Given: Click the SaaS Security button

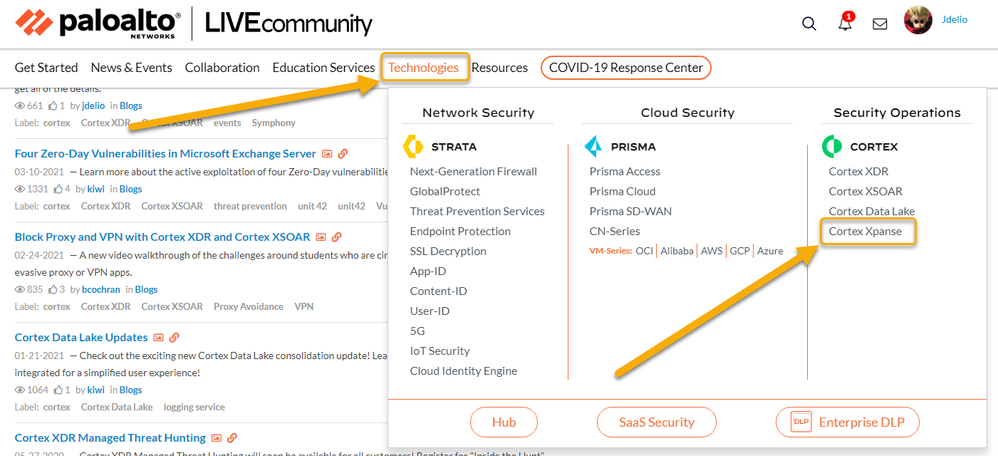Looking at the screenshot, I should click(656, 422).
